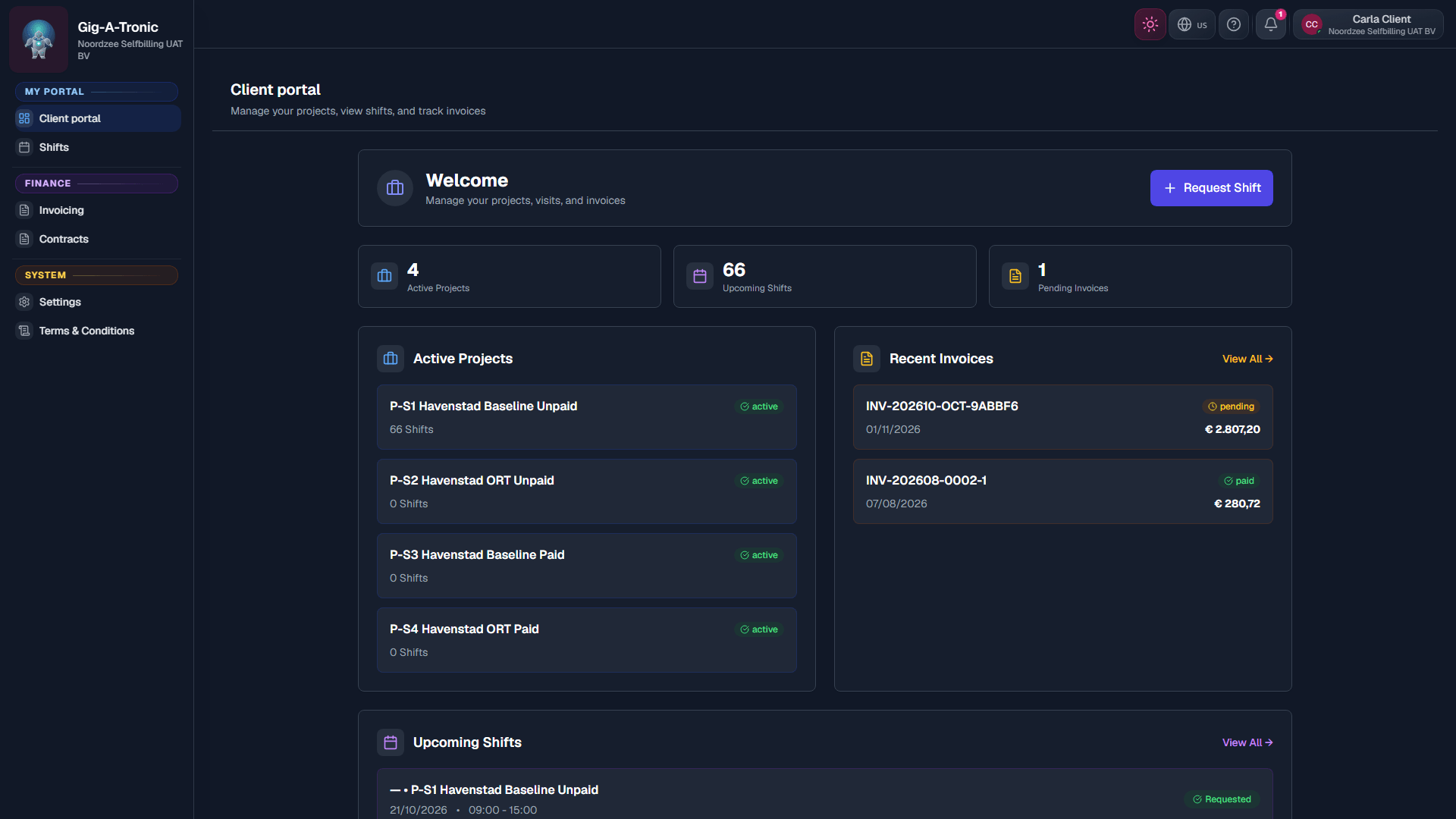
Task: Click the € 280,72 invoice amount
Action: tap(1237, 504)
